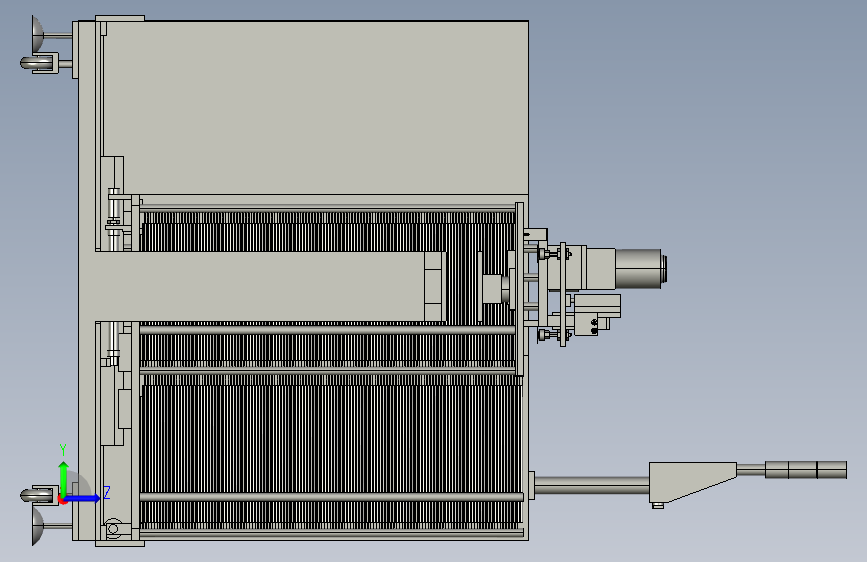Select the triangular handle bracket
This screenshot has height=562, width=867.
[x=692, y=482]
